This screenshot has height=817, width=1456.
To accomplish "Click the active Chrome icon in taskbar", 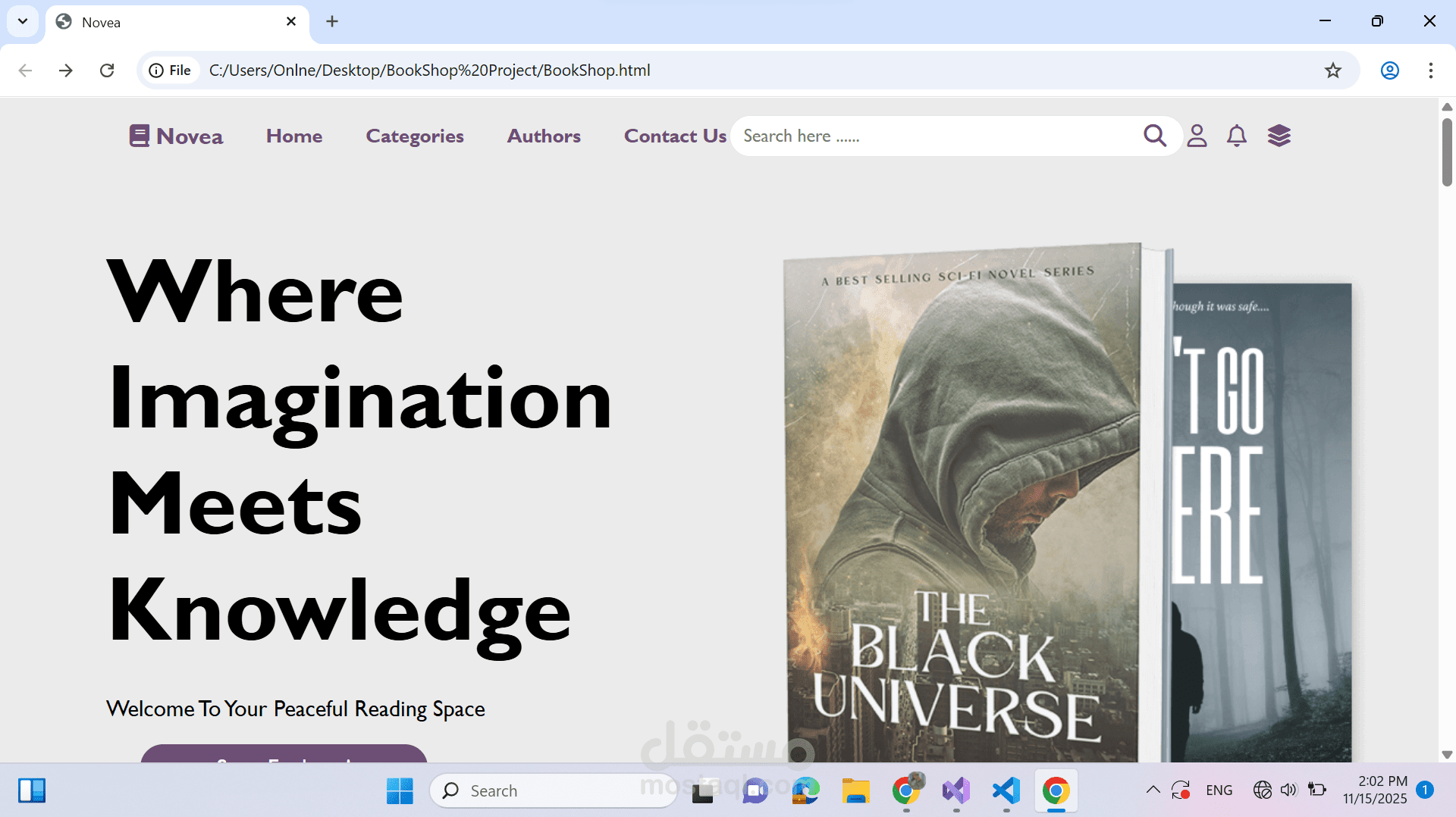I will [x=1056, y=790].
